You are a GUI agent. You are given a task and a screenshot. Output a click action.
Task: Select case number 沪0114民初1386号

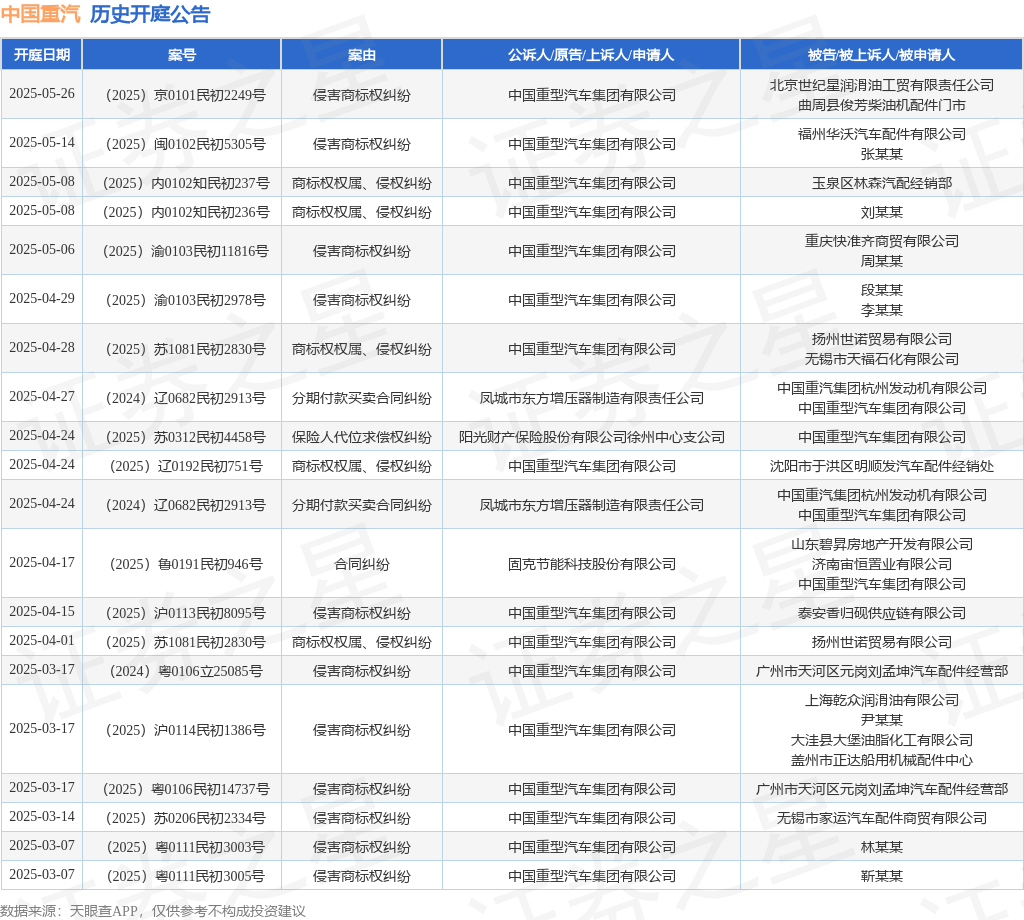(185, 730)
